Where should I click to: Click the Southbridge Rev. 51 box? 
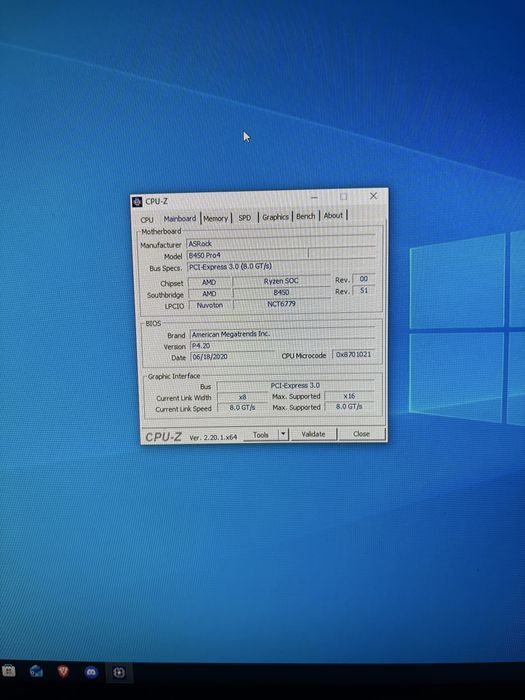pos(363,291)
